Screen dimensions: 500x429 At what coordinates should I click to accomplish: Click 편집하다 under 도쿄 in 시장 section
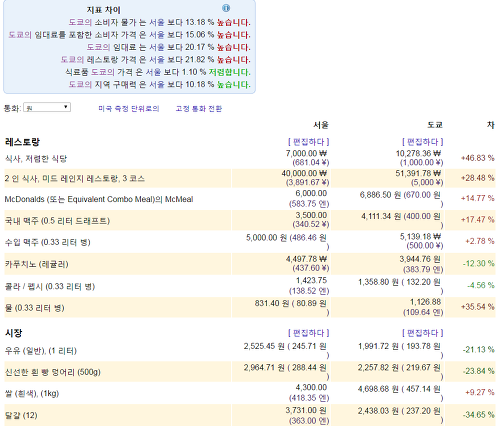click(x=423, y=333)
